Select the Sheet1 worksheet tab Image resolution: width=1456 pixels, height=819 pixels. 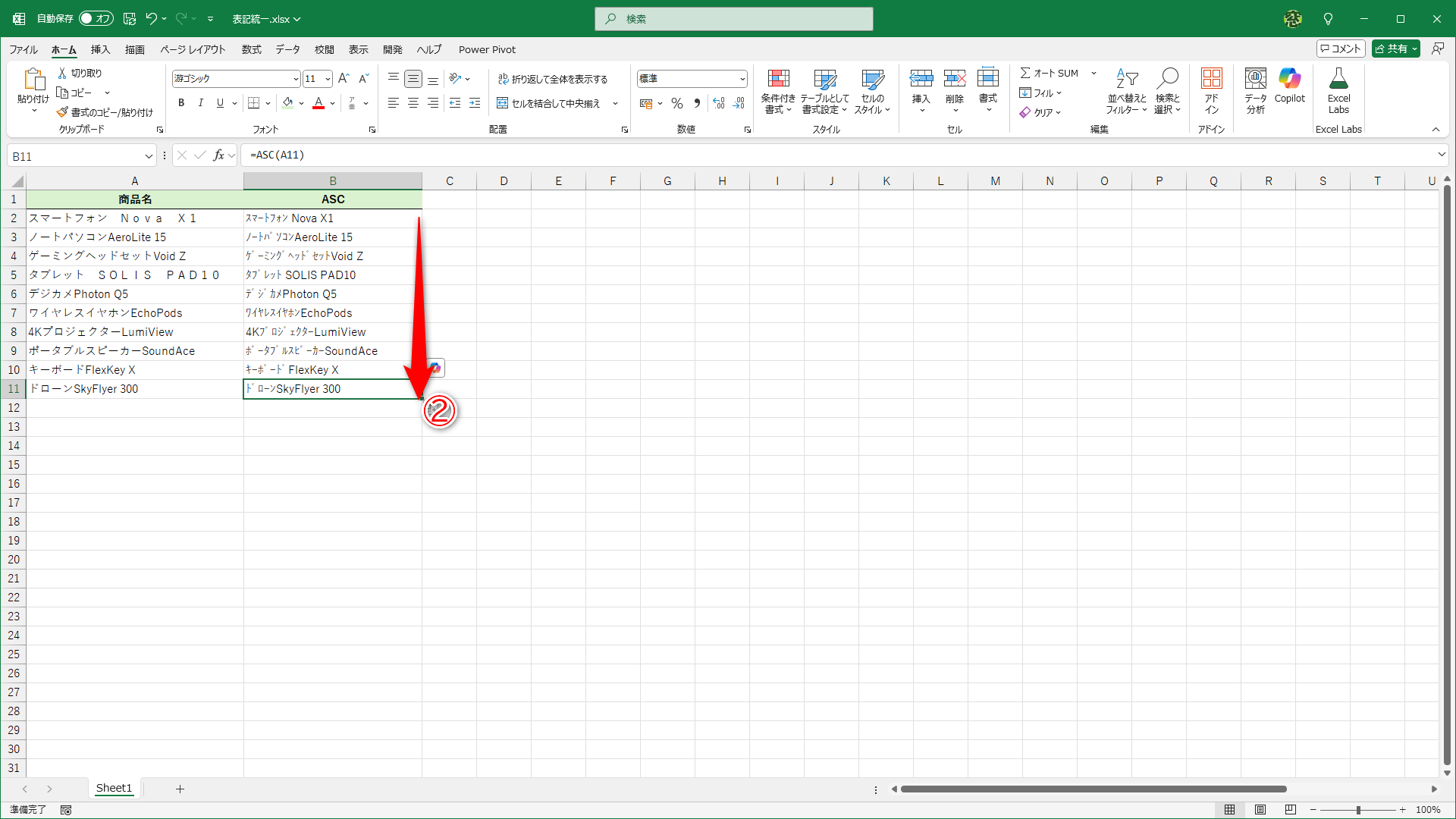point(114,789)
